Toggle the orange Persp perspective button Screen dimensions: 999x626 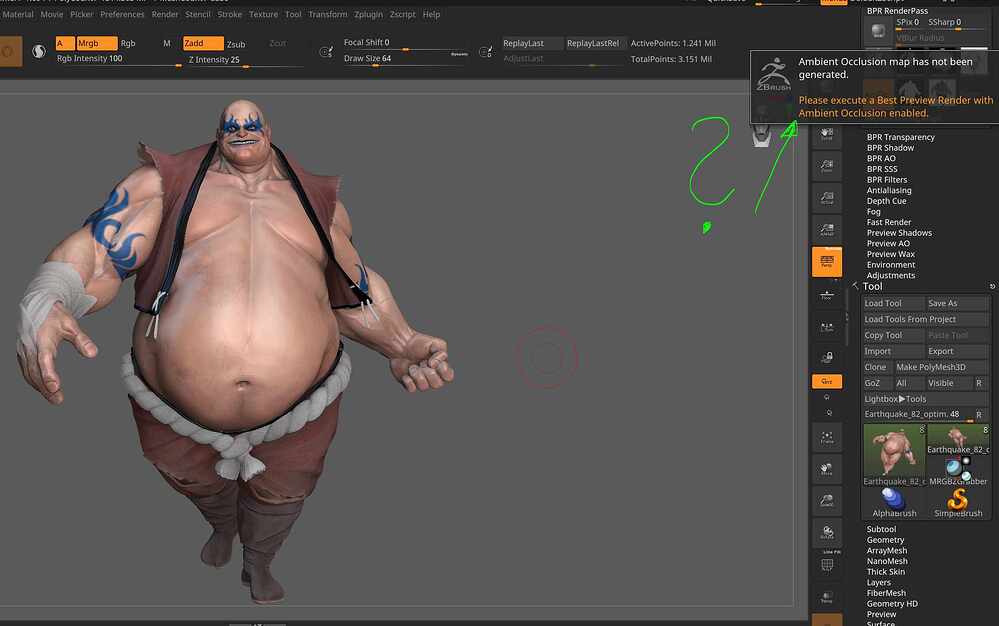(x=826, y=261)
